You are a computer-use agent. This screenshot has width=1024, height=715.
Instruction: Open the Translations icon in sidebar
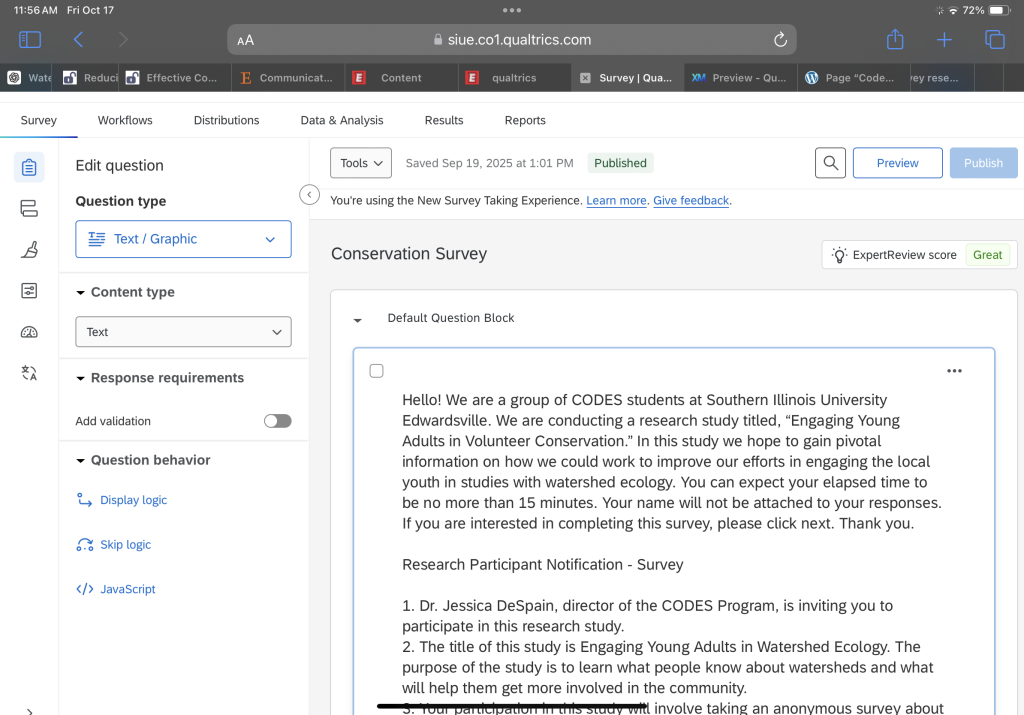tap(29, 373)
